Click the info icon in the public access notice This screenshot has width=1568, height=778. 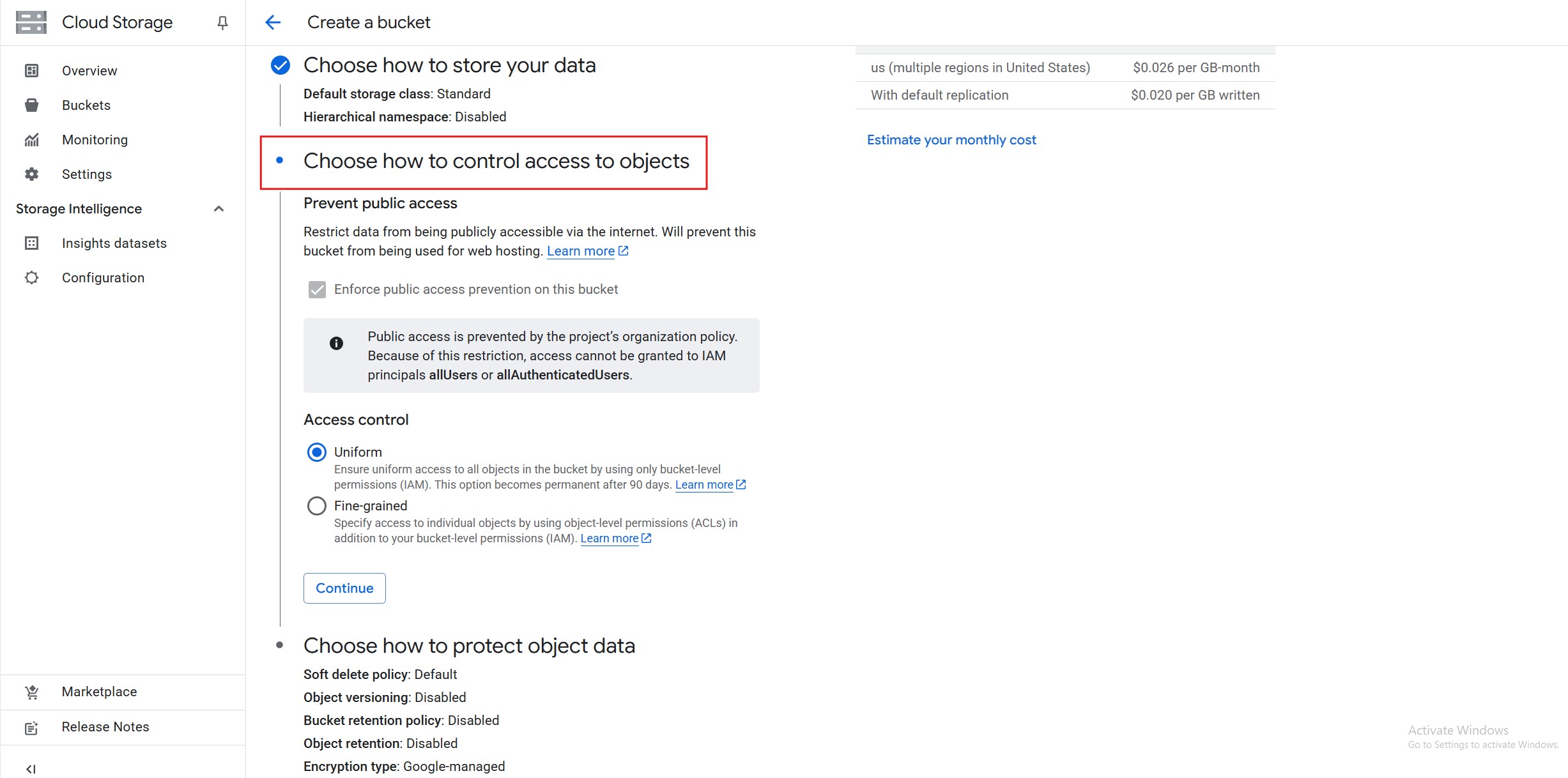click(x=336, y=344)
